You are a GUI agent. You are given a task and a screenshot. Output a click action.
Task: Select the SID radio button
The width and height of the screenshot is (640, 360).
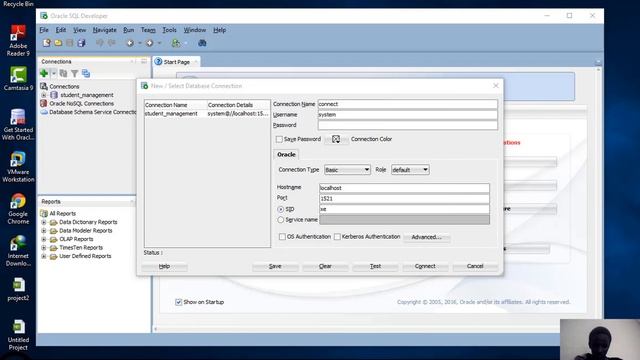click(x=280, y=209)
